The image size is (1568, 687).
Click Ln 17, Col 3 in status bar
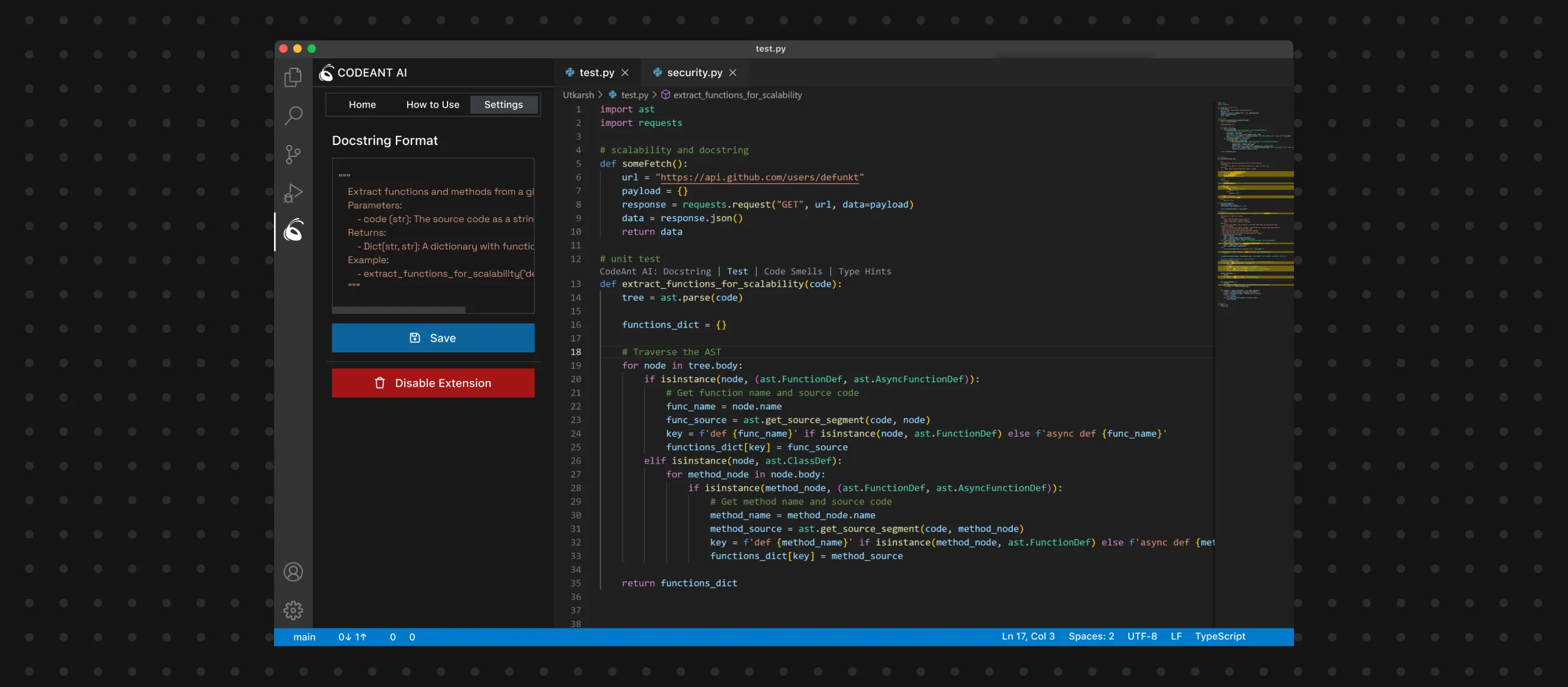pyautogui.click(x=1028, y=636)
